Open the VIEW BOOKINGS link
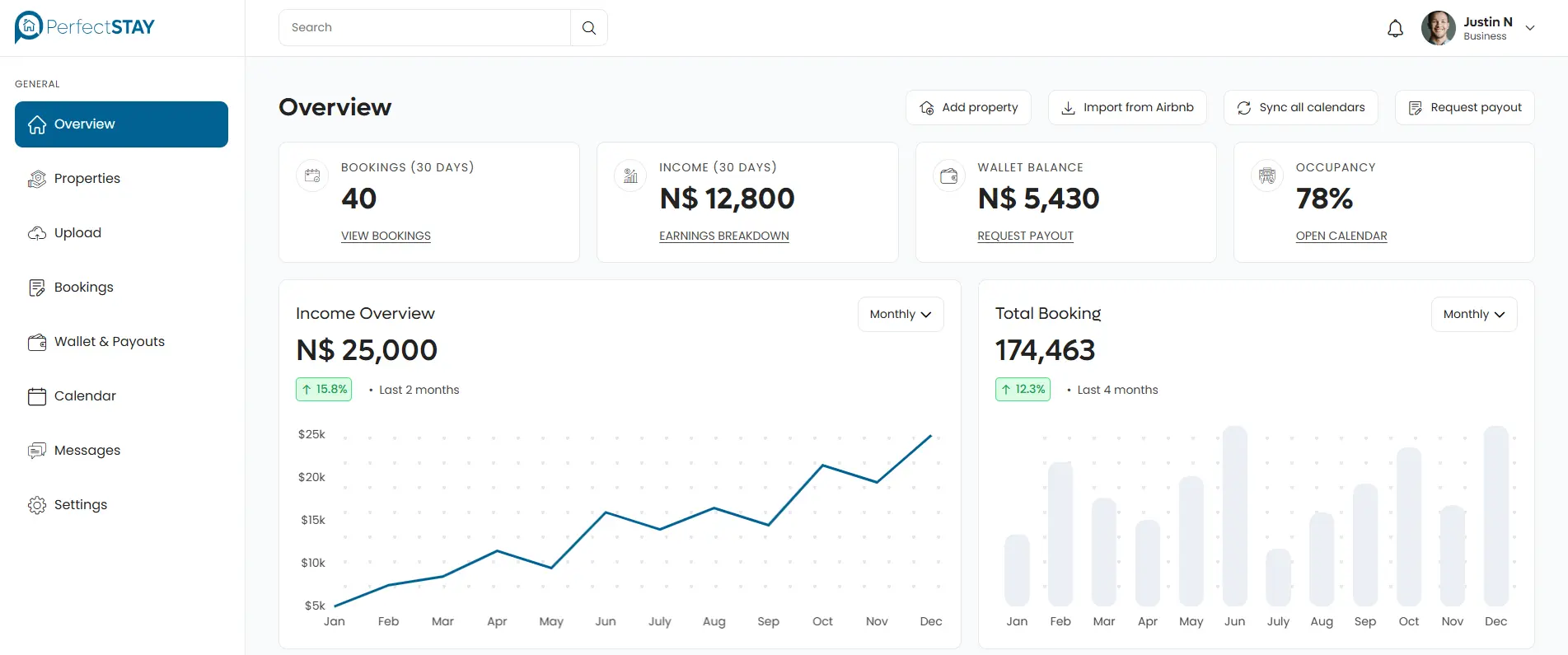 386,236
